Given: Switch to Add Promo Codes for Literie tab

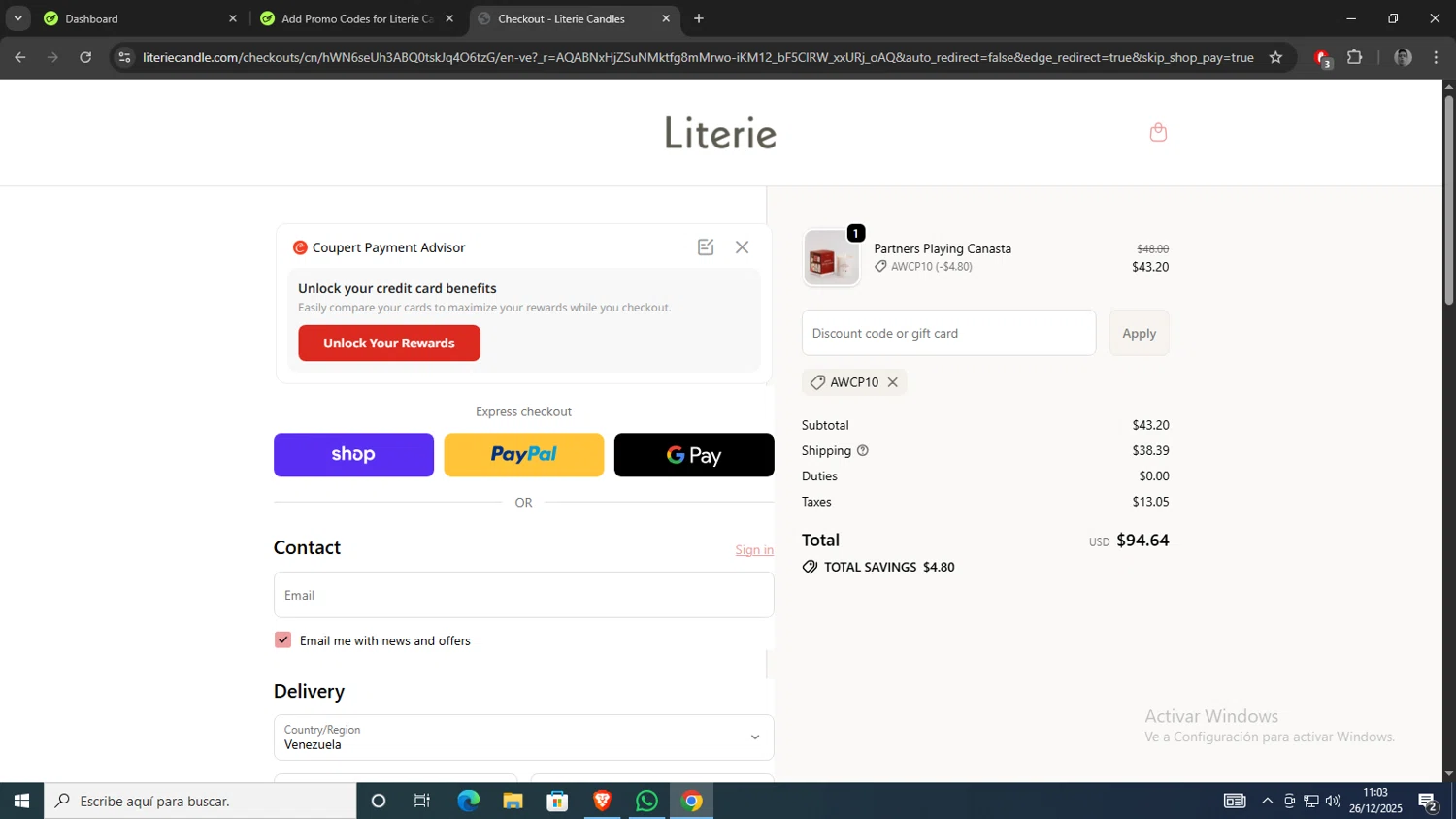Looking at the screenshot, I should pyautogui.click(x=355, y=18).
